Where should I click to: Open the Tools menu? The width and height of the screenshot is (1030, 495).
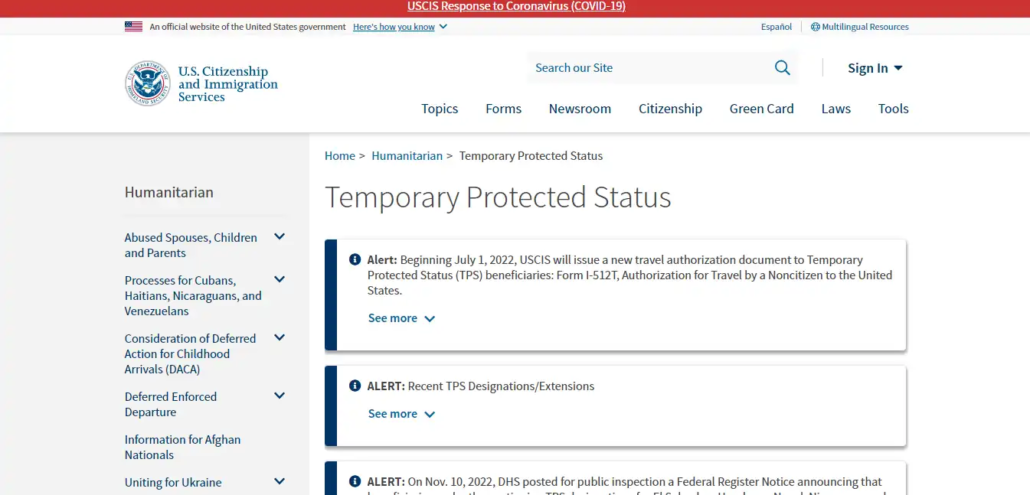click(x=893, y=109)
